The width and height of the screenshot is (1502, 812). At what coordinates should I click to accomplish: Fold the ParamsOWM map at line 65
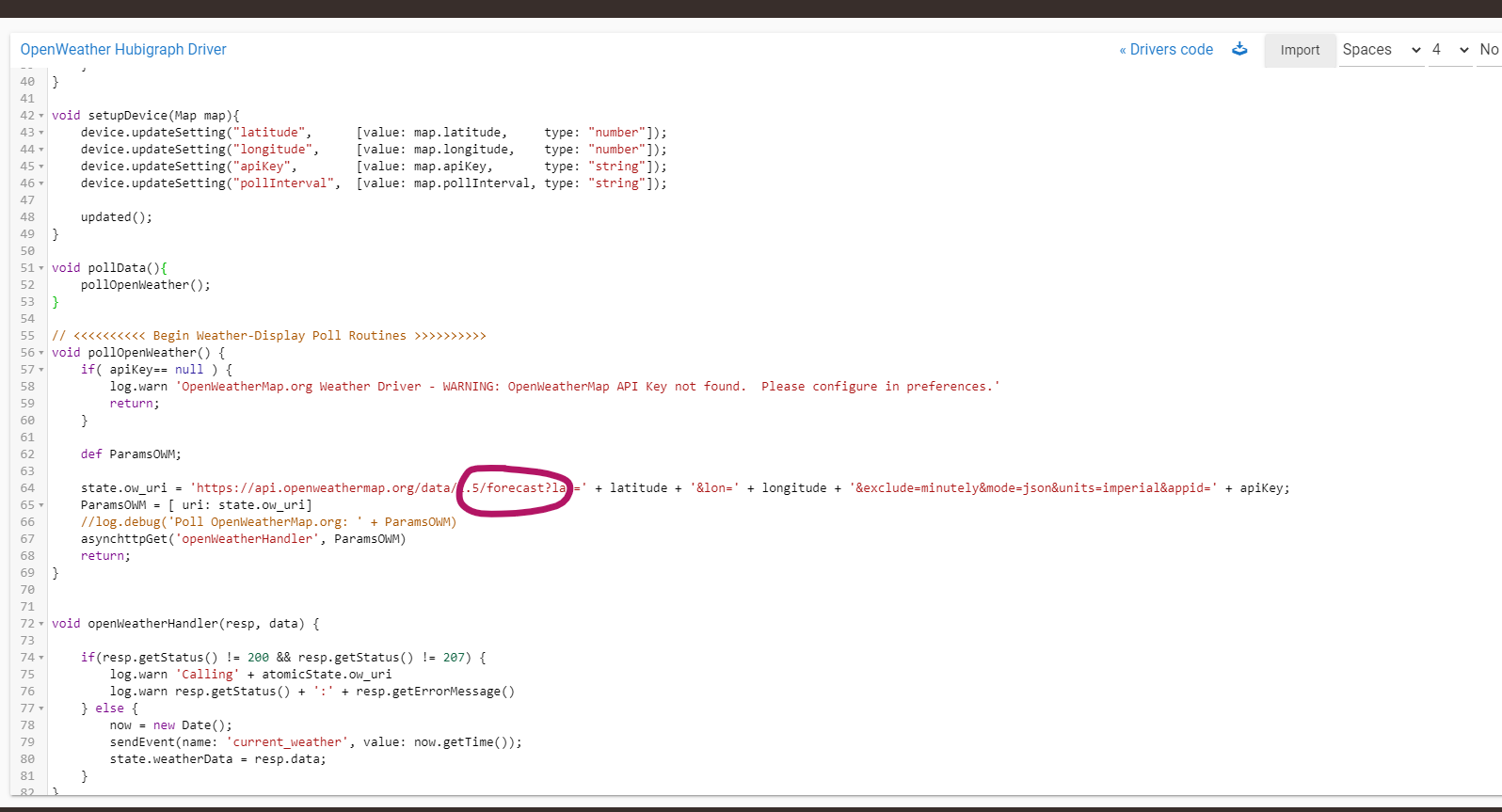pos(41,505)
